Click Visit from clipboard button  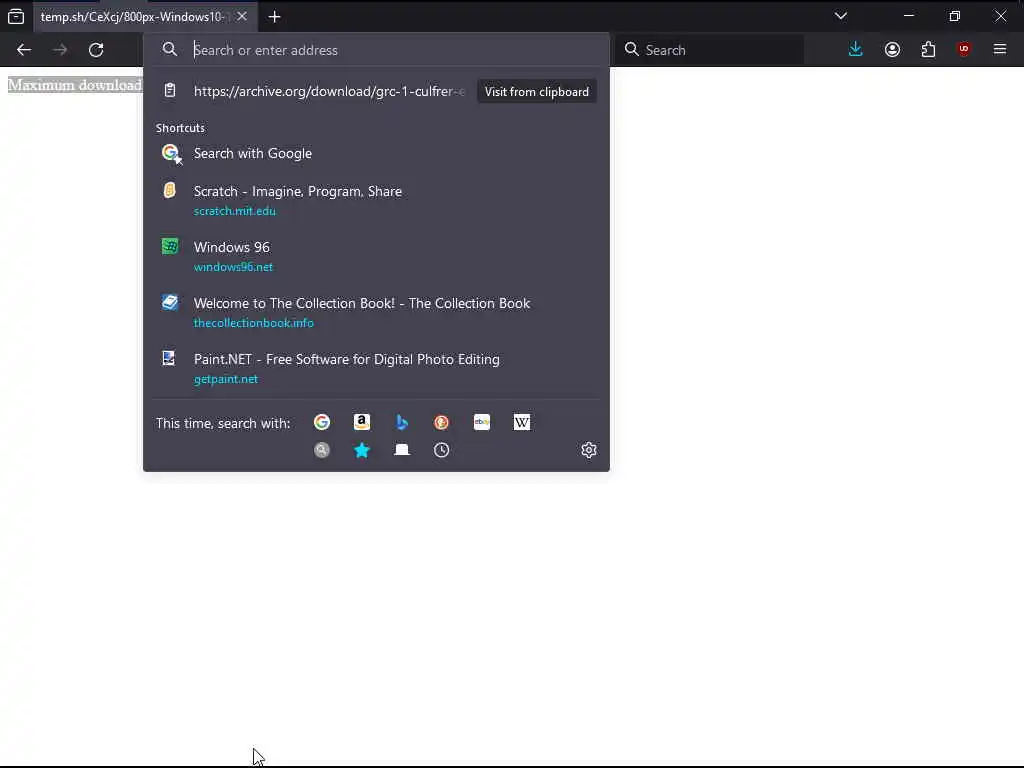(537, 91)
